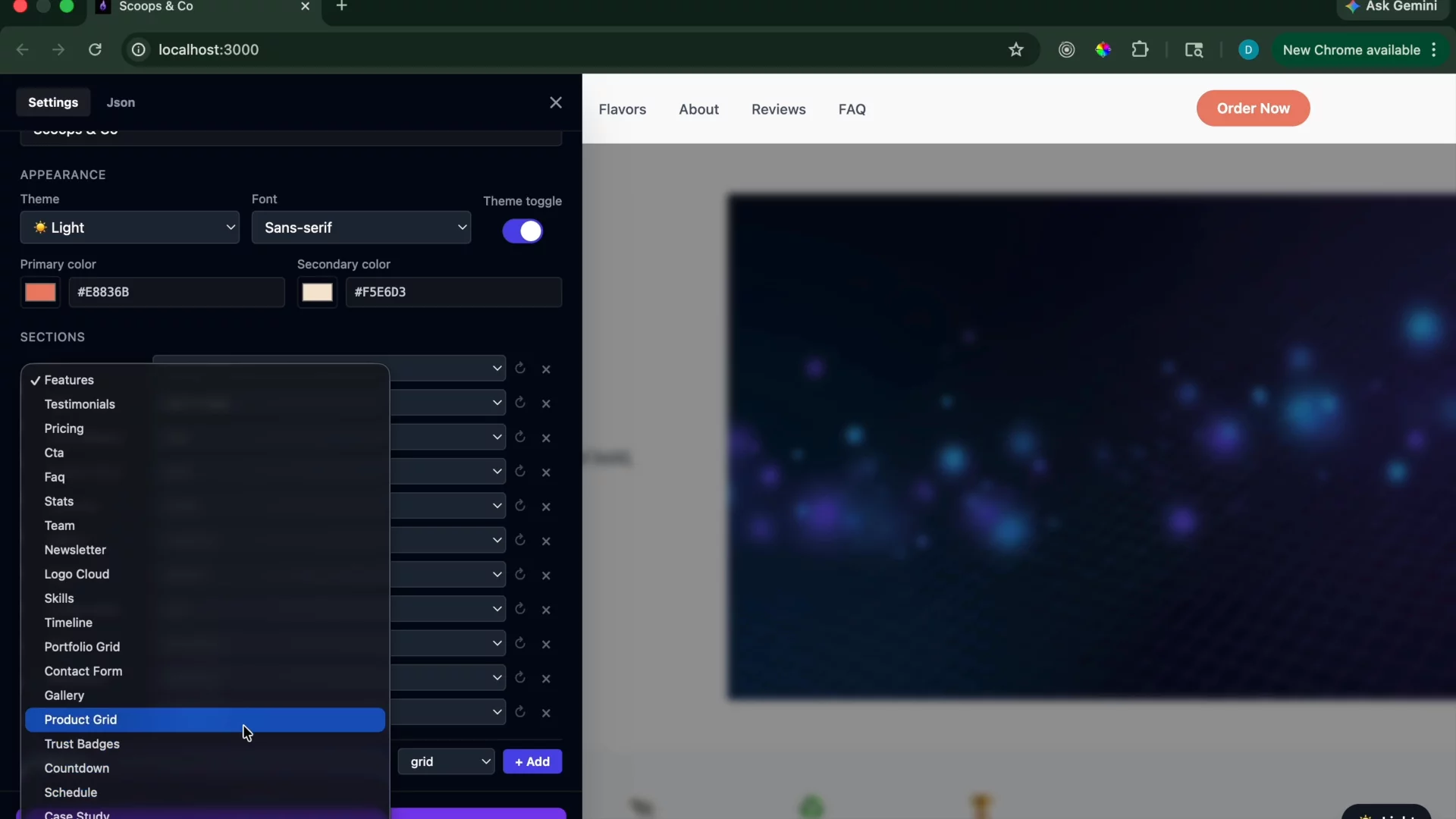Open the grid layout dropdown
The height and width of the screenshot is (819, 1456).
[x=446, y=761]
